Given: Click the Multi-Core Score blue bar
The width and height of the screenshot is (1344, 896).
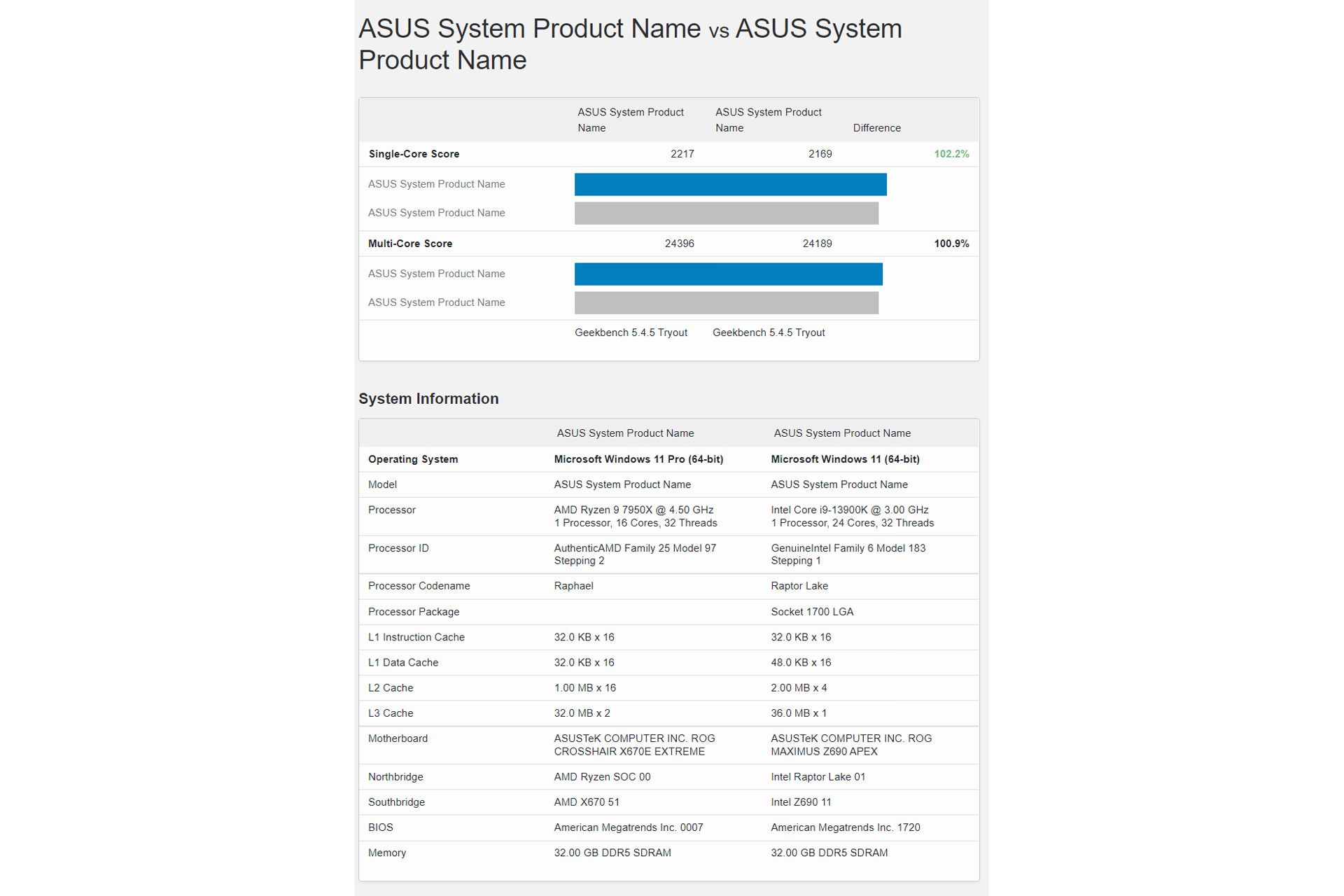Looking at the screenshot, I should click(x=728, y=274).
